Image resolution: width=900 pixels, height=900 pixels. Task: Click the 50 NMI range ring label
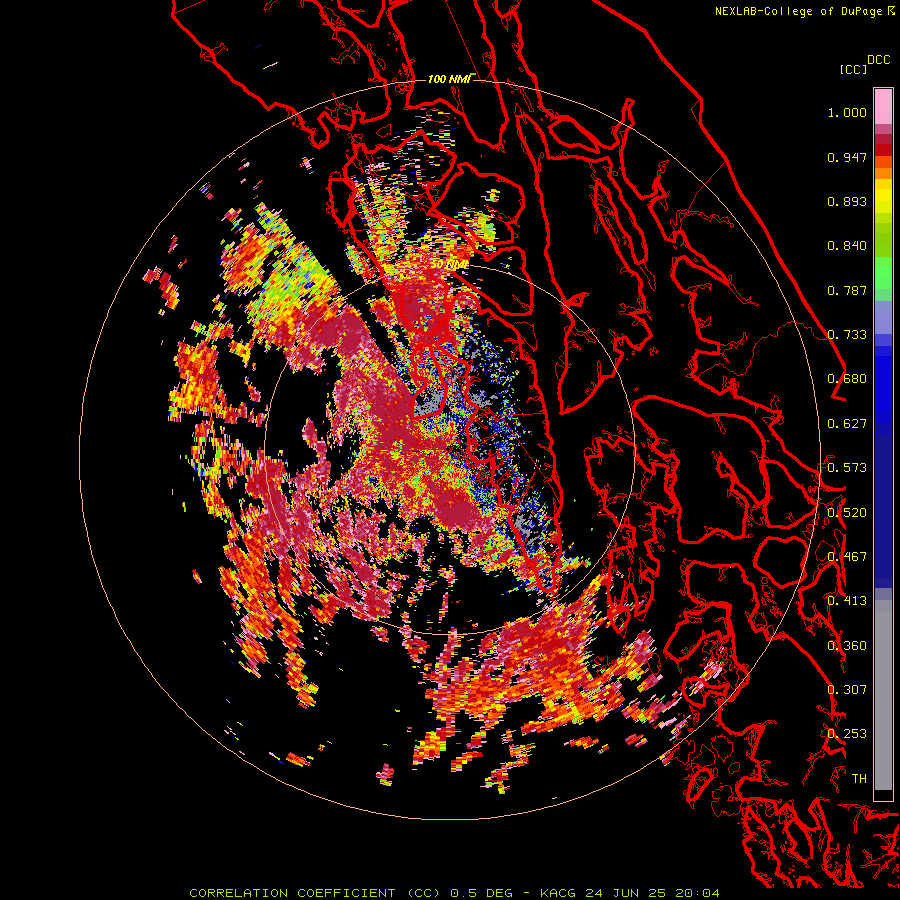(449, 265)
